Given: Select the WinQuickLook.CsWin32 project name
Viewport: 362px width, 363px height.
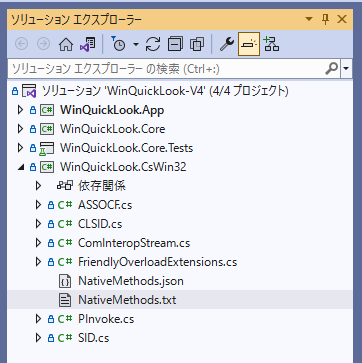Looking at the screenshot, I should (123, 167).
